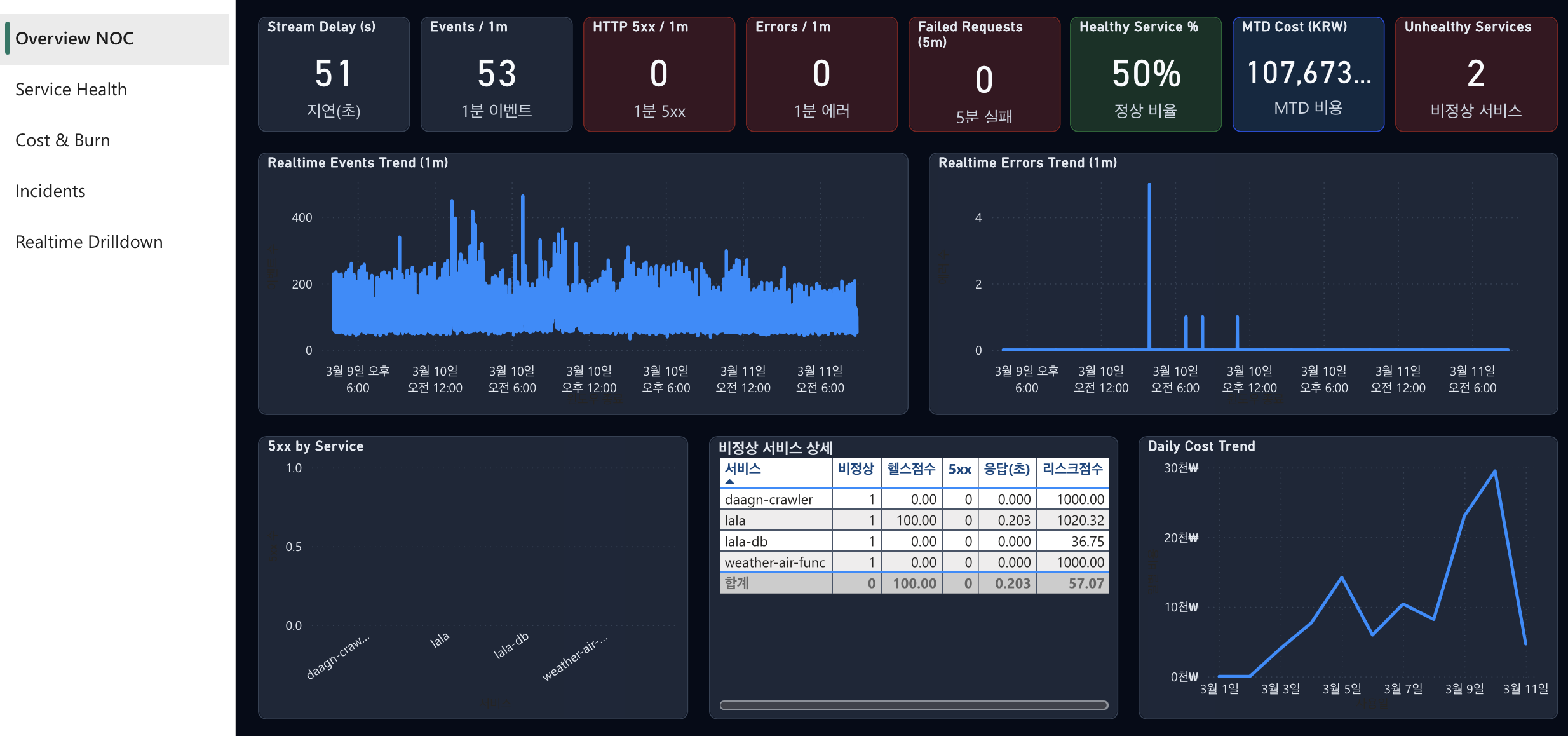The height and width of the screenshot is (736, 1568).
Task: Click the MTD Cost (KRW) card
Action: [x=1308, y=74]
